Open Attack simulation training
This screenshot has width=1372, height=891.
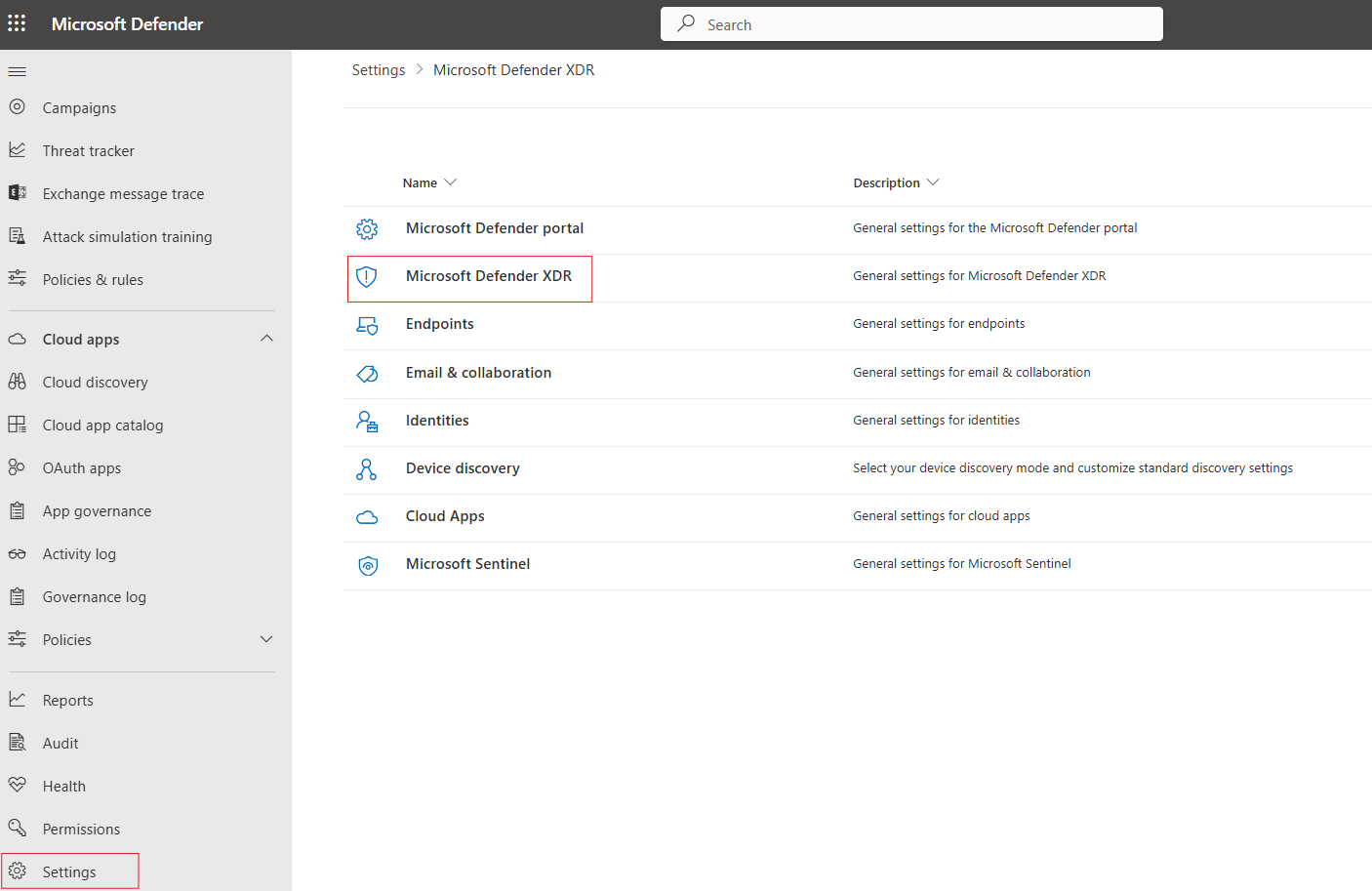coord(128,237)
